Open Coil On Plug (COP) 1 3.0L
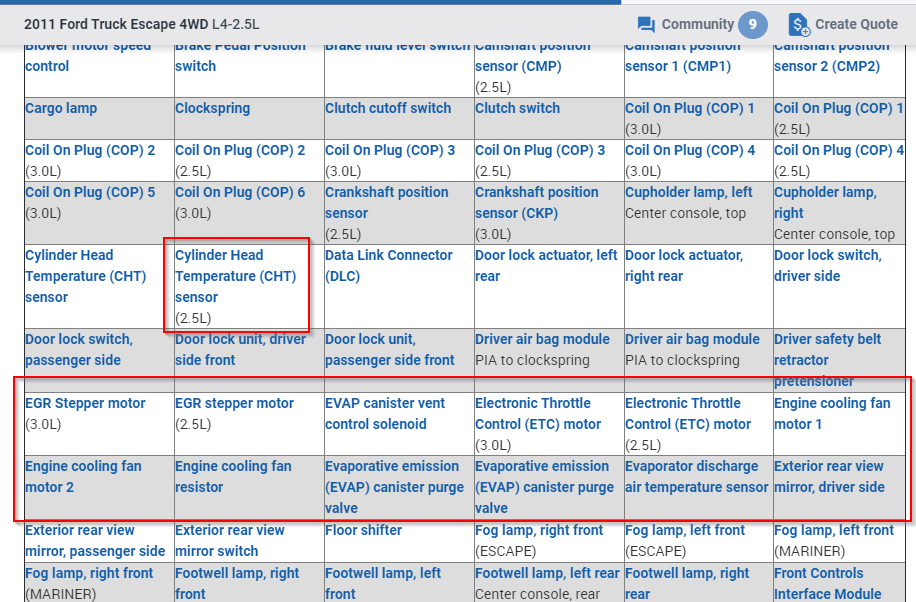Image resolution: width=916 pixels, height=602 pixels. click(x=690, y=108)
